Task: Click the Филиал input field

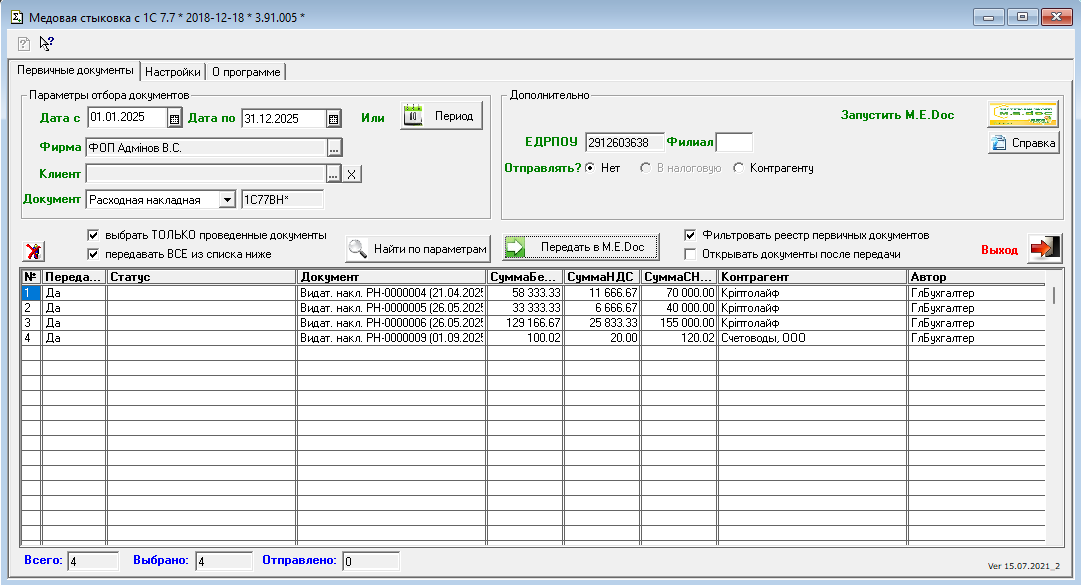Action: pos(734,143)
